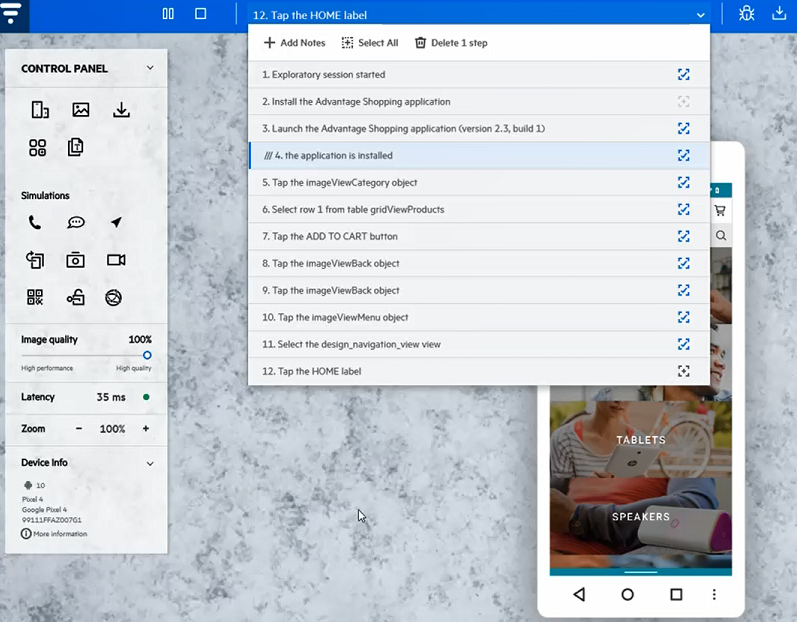Click the Image quality slider handle
797x622 pixels.
pyautogui.click(x=147, y=355)
